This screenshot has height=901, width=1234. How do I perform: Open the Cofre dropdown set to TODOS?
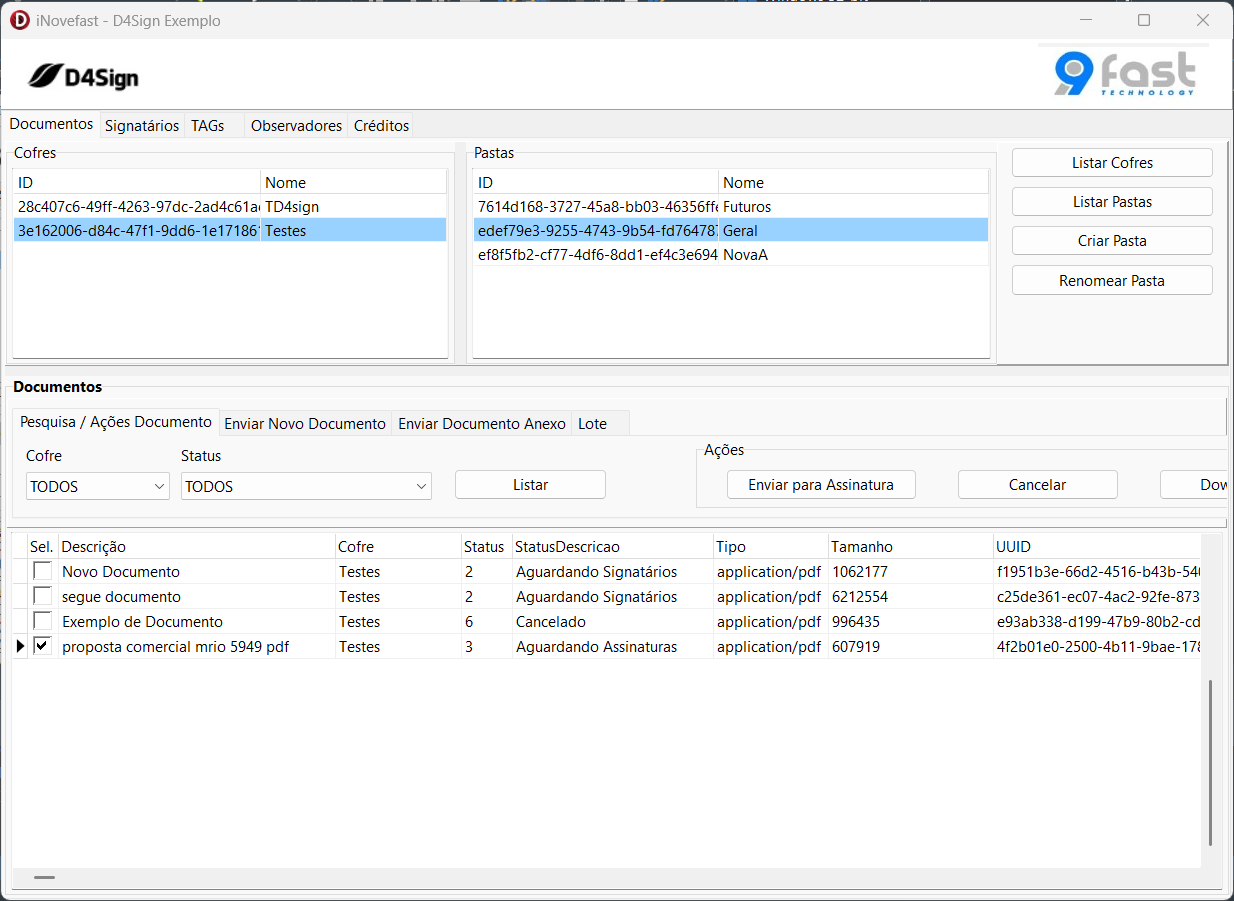tap(98, 486)
